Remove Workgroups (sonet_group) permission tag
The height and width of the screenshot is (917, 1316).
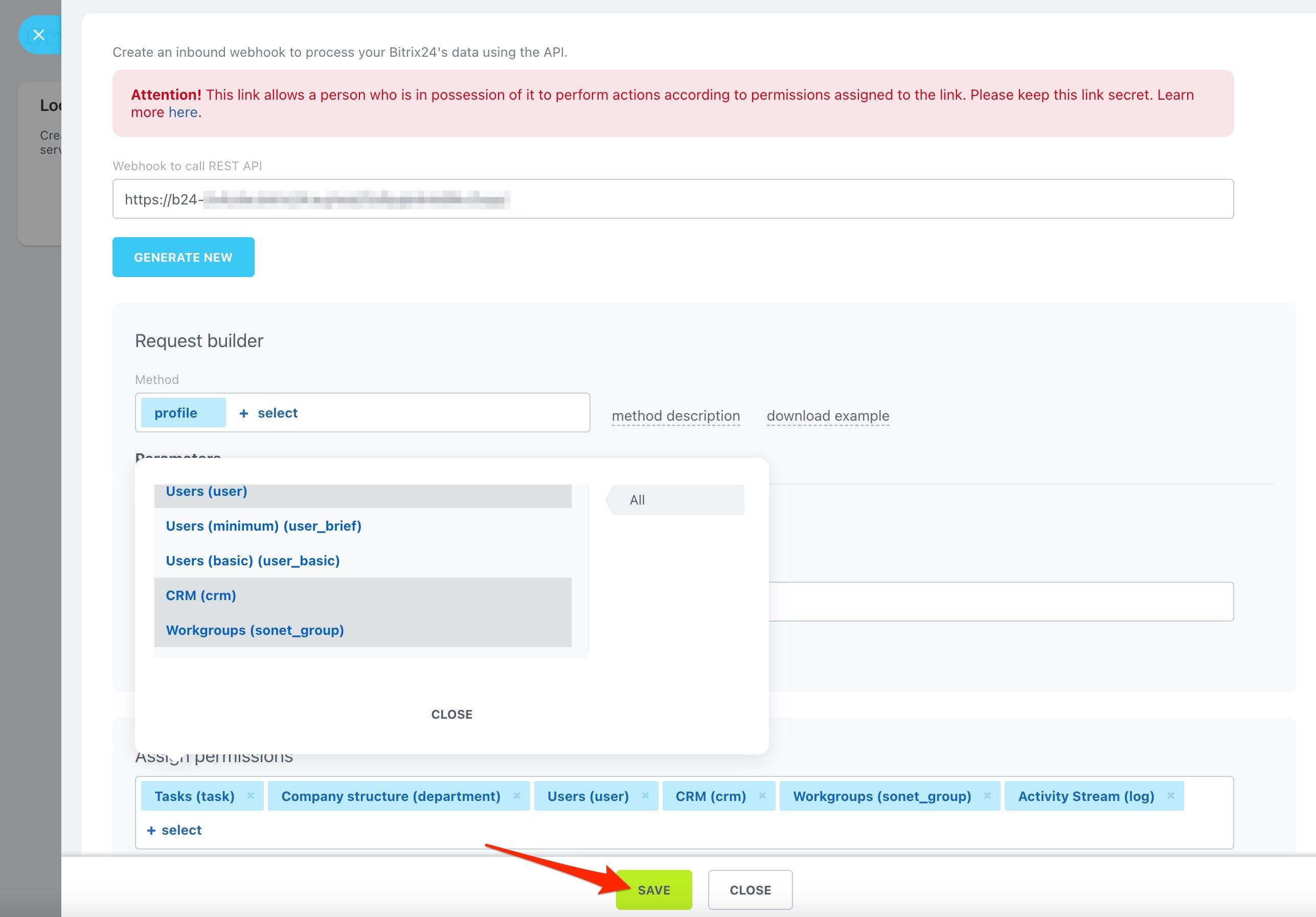coord(987,795)
